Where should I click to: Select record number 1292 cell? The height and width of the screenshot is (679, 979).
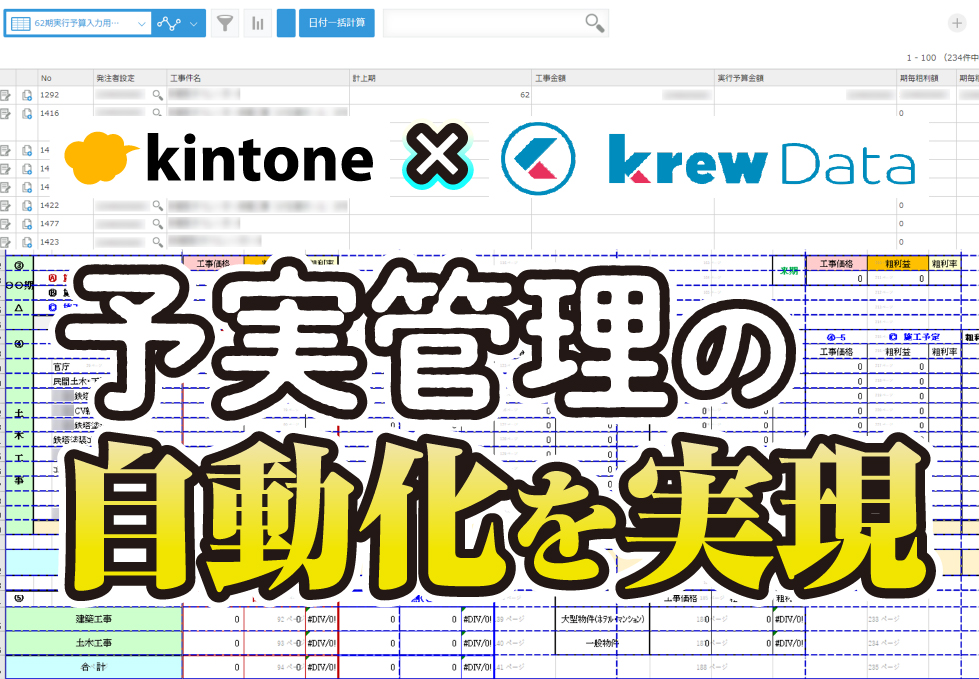pos(66,95)
